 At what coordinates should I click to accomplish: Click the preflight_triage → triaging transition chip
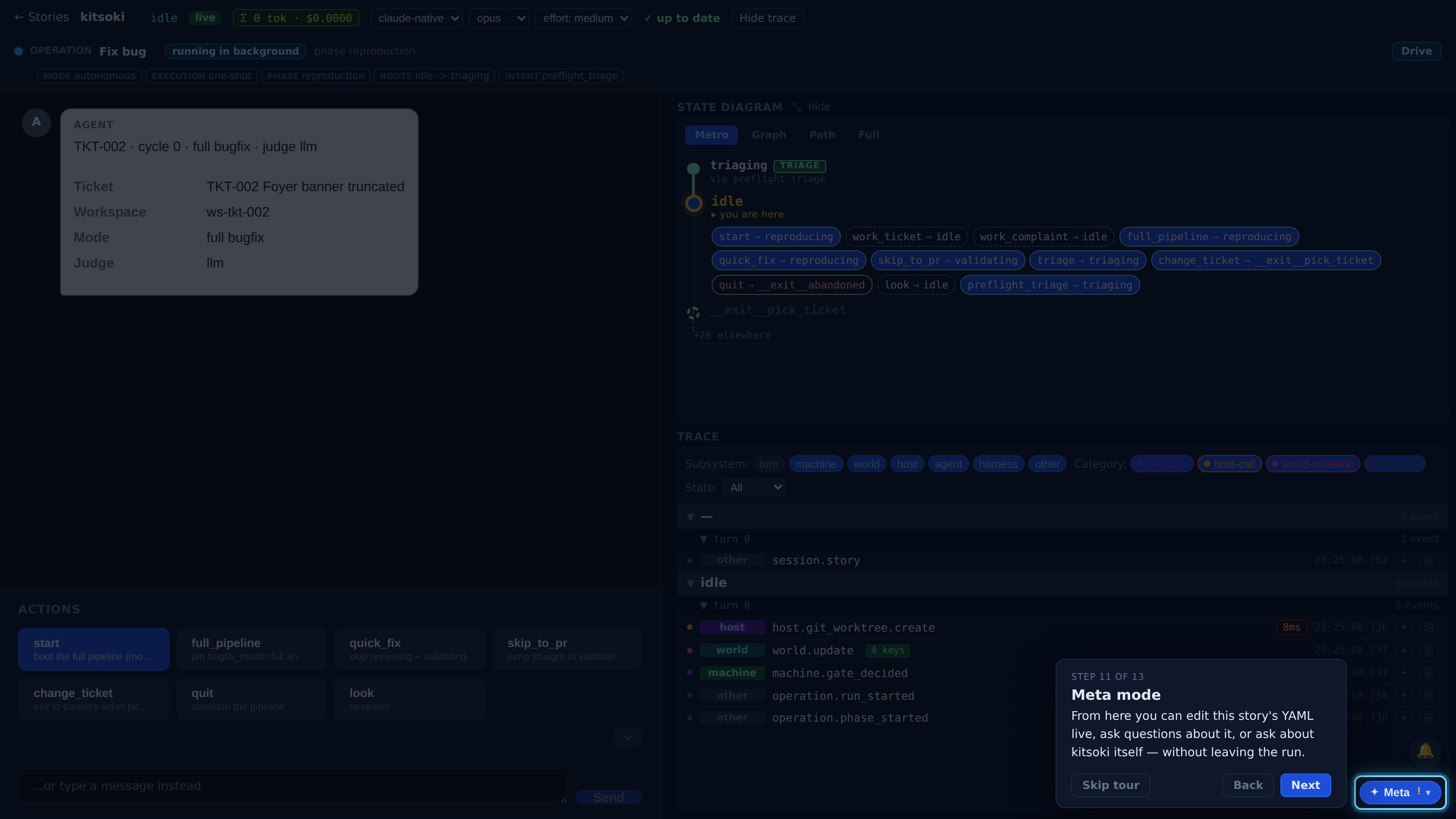(x=1050, y=285)
